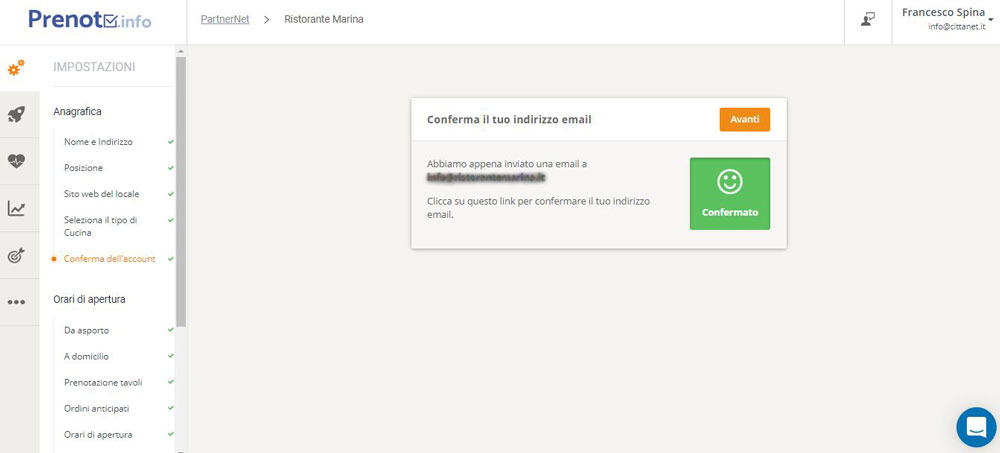
Task: Open the line chart statistics icon
Action: [16, 208]
